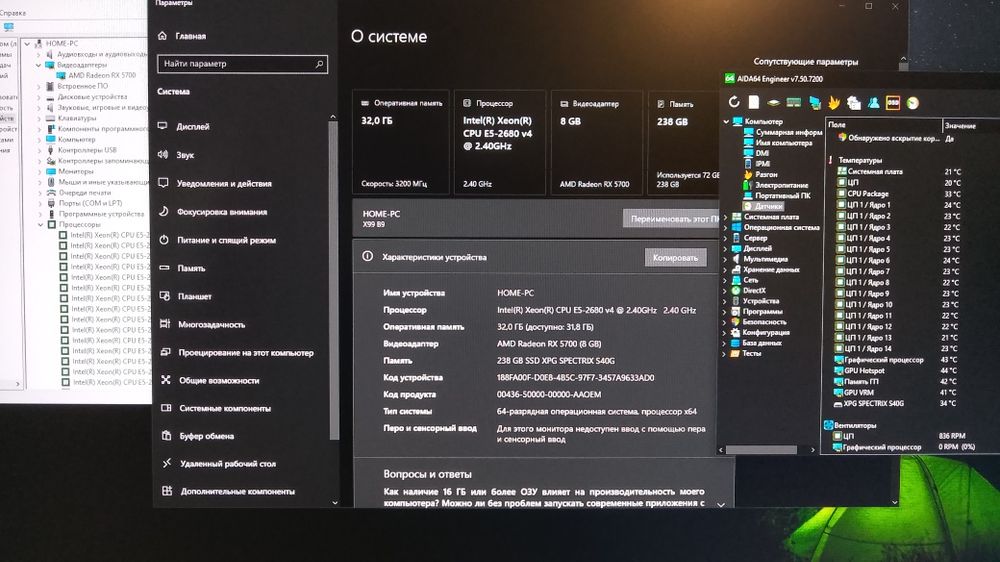Viewport: 1000px width, 562px height.
Task: Click the Системные компоненты icon
Action: (166, 408)
